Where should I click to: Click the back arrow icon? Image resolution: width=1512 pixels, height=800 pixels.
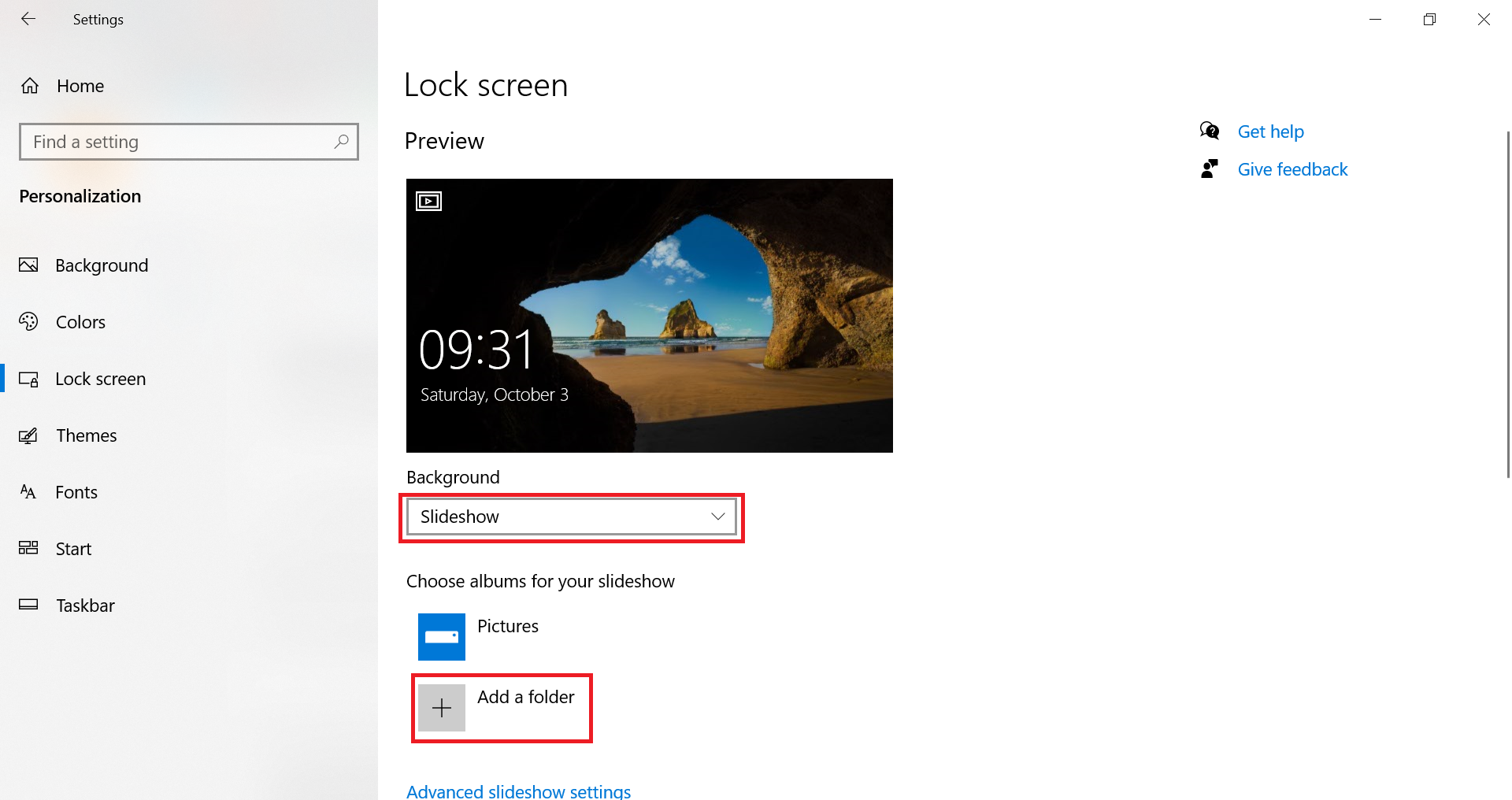click(x=28, y=19)
